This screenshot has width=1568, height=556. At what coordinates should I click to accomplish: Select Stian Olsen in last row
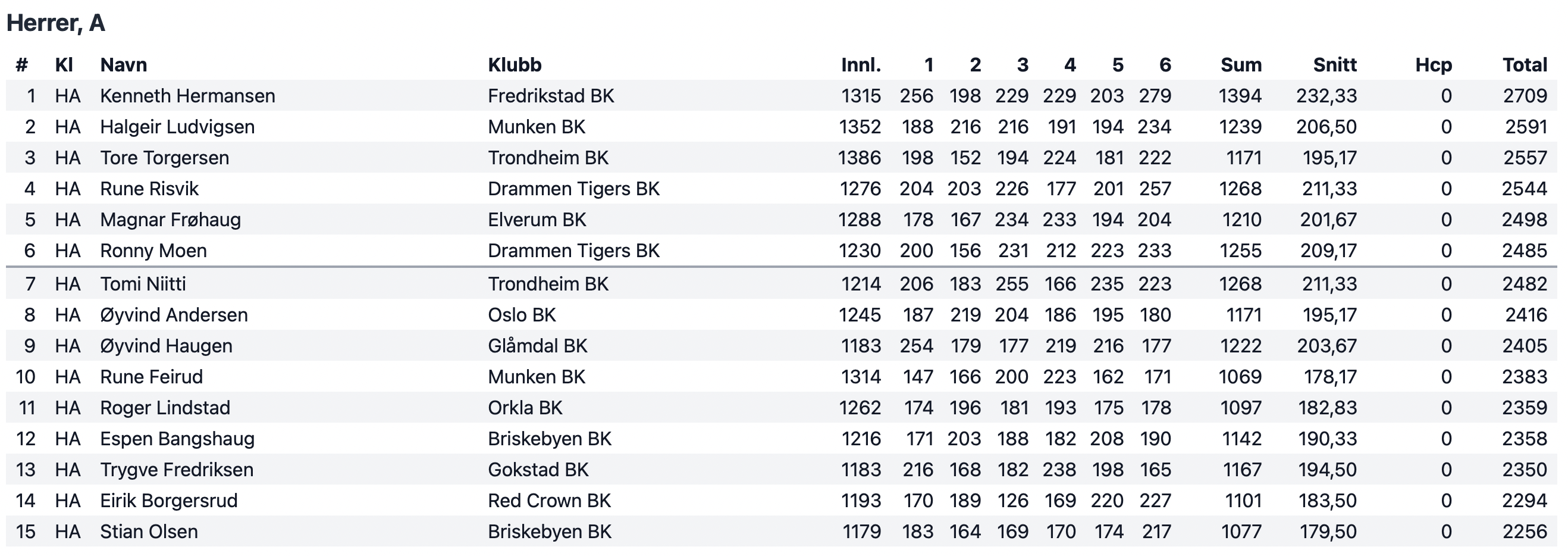click(x=149, y=532)
